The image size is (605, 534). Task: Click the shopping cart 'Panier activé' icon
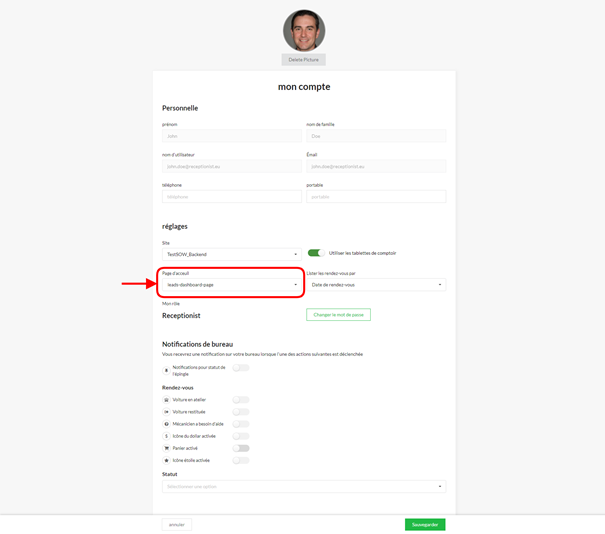click(166, 448)
